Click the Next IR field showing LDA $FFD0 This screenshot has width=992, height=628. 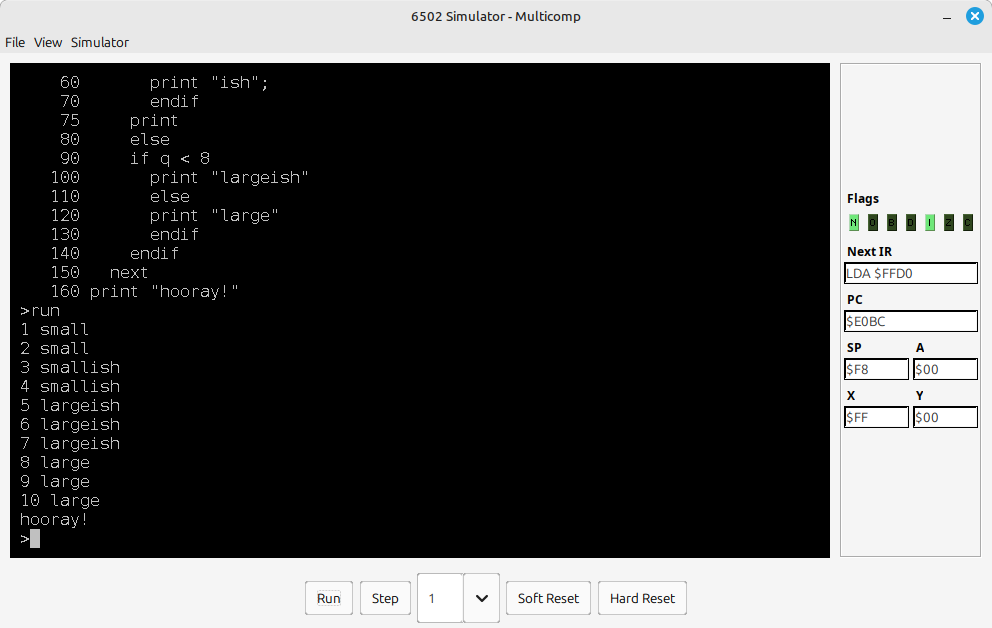pyautogui.click(x=911, y=273)
